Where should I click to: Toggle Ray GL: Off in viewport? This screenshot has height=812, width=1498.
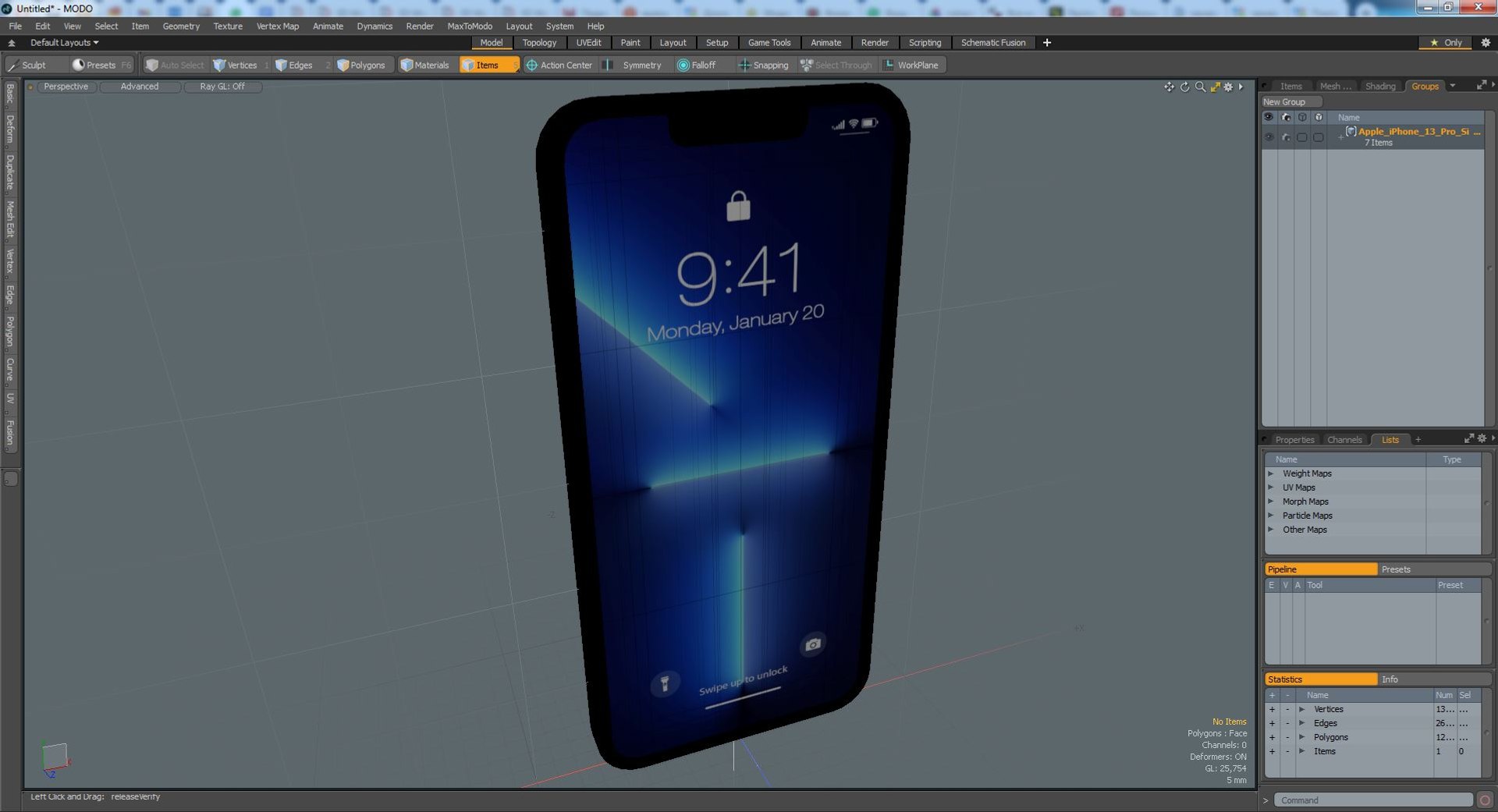click(222, 87)
